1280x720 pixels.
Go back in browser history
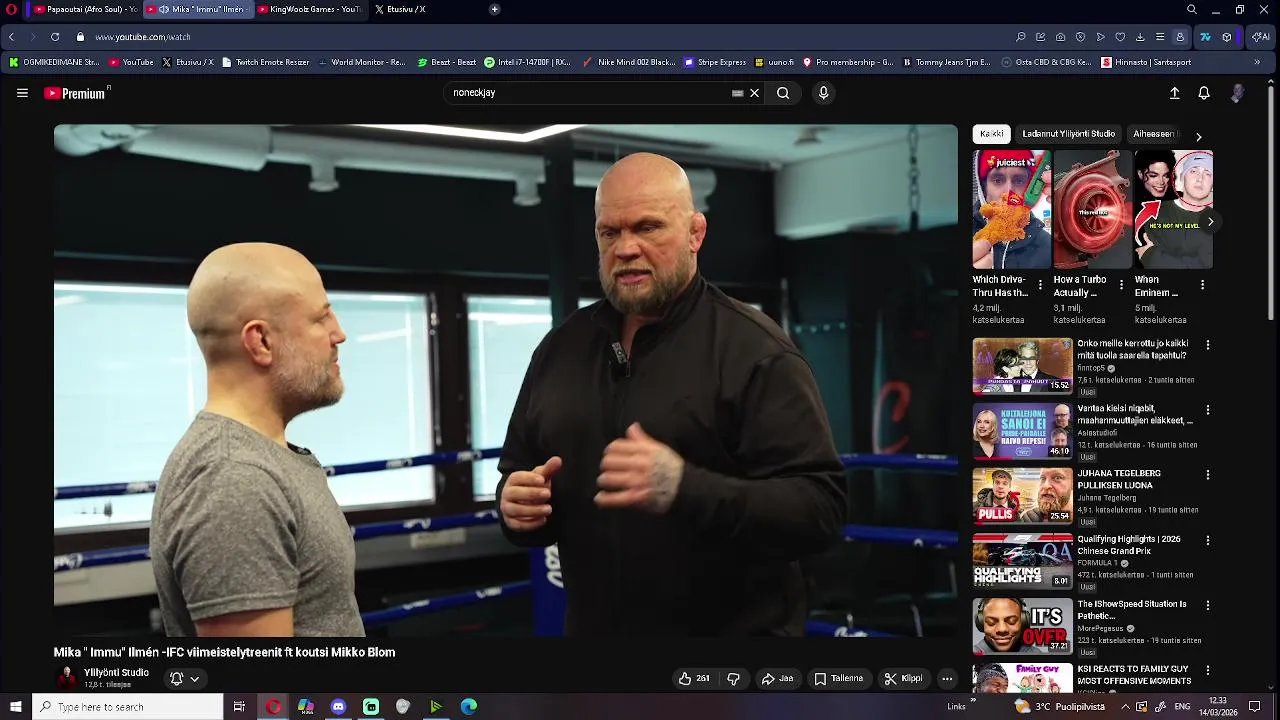point(11,37)
